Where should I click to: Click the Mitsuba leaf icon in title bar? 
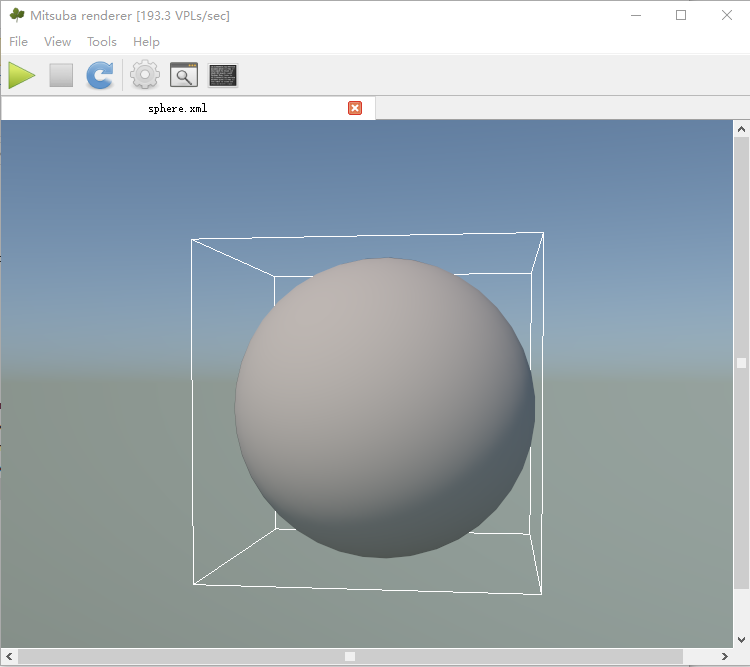(17, 15)
